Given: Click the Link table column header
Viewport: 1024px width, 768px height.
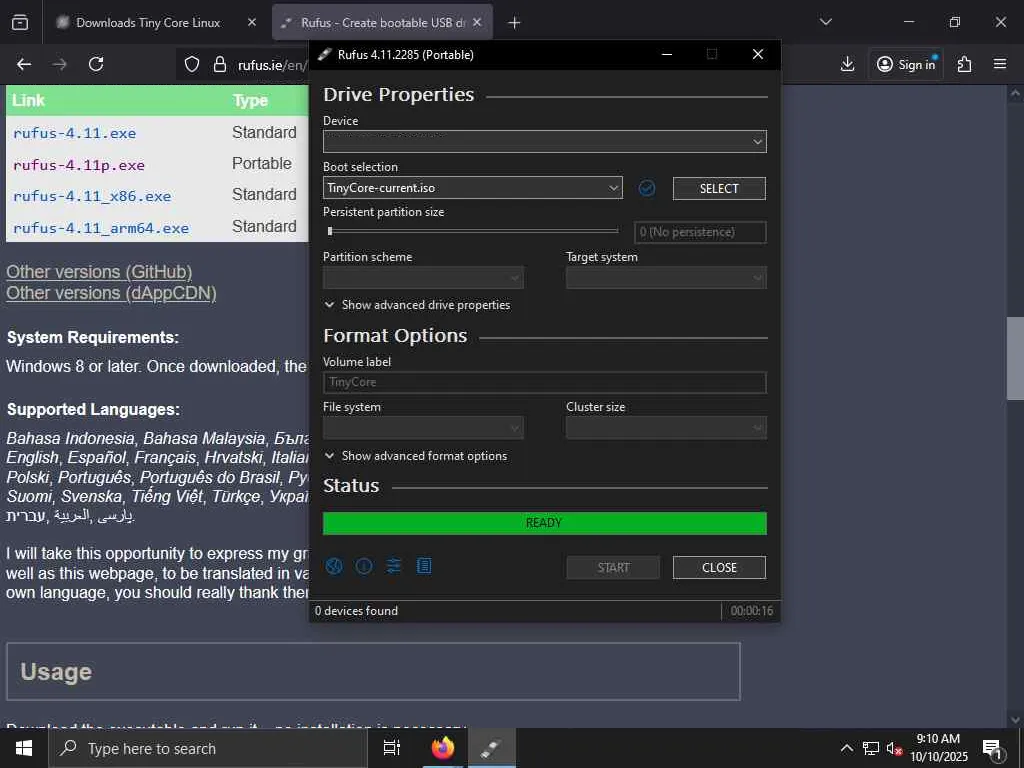Looking at the screenshot, I should 28,101.
